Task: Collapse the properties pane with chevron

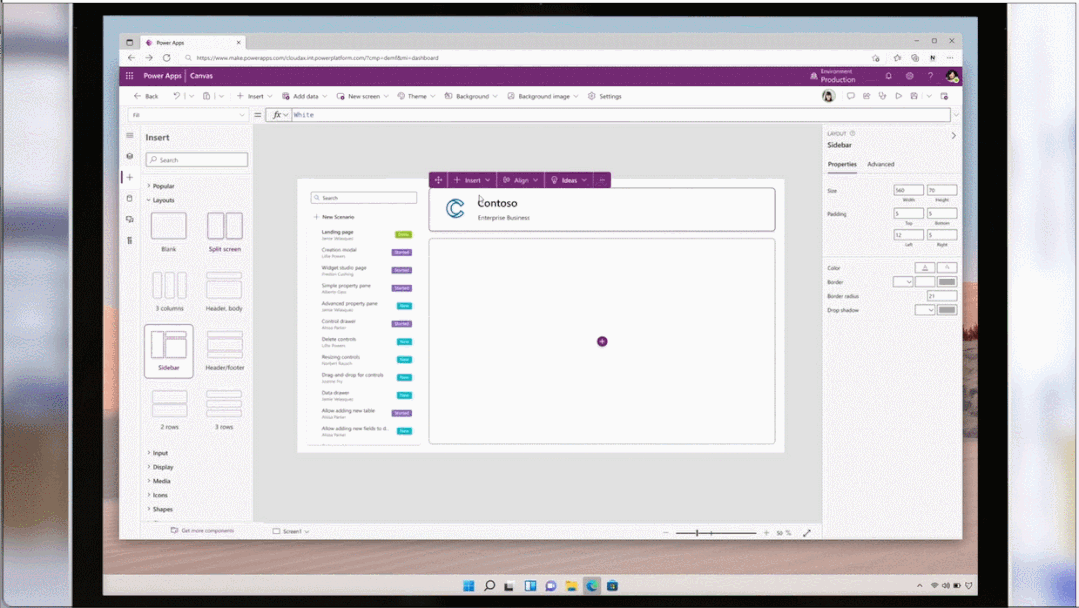Action: tap(953, 136)
